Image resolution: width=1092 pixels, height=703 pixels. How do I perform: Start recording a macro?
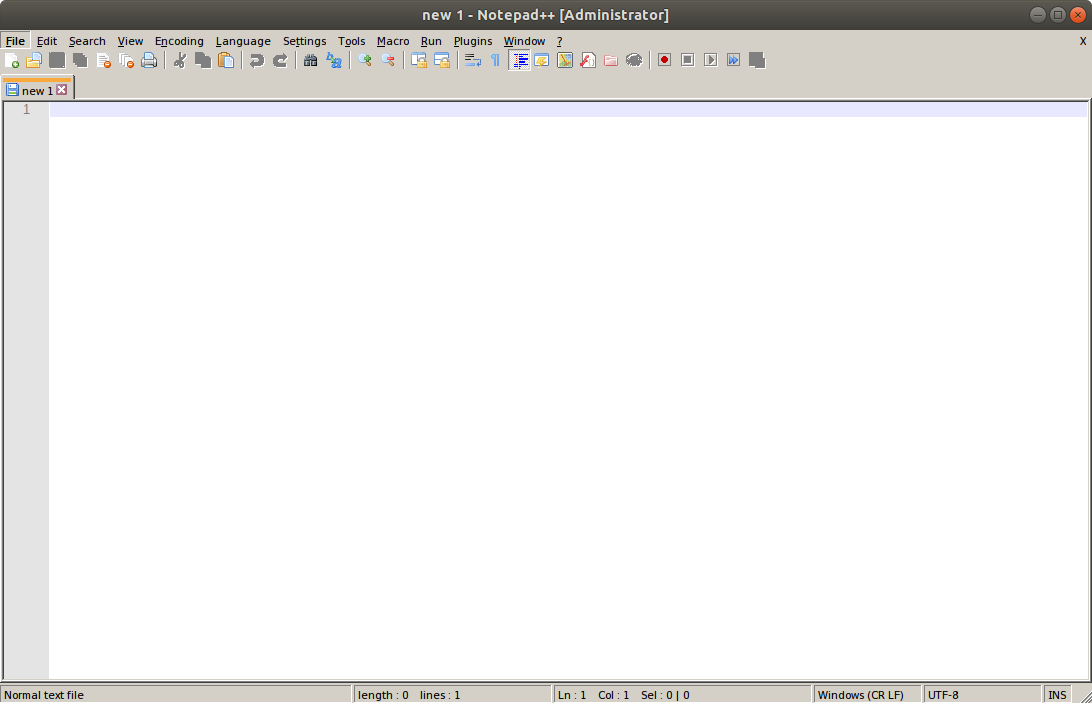pos(663,60)
